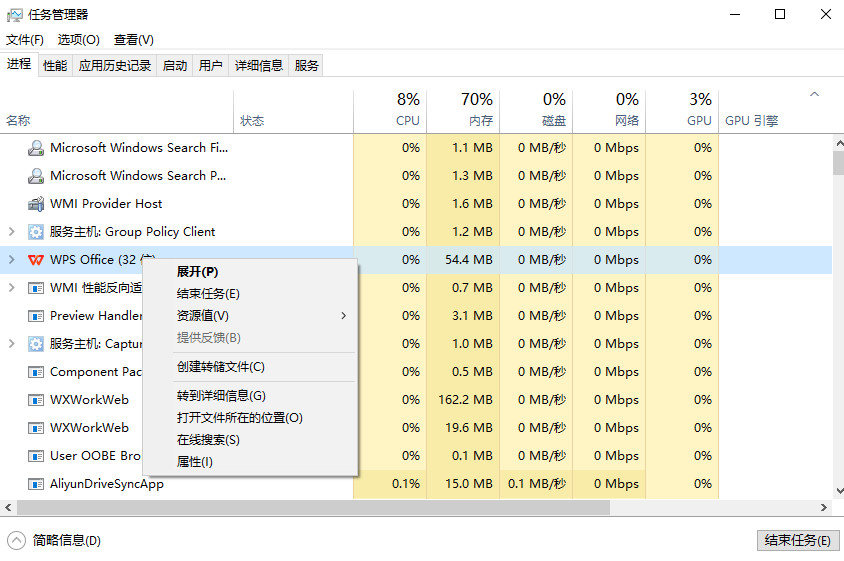This screenshot has width=844, height=561.
Task: Click the User OOBE Bro process icon
Action: [36, 456]
